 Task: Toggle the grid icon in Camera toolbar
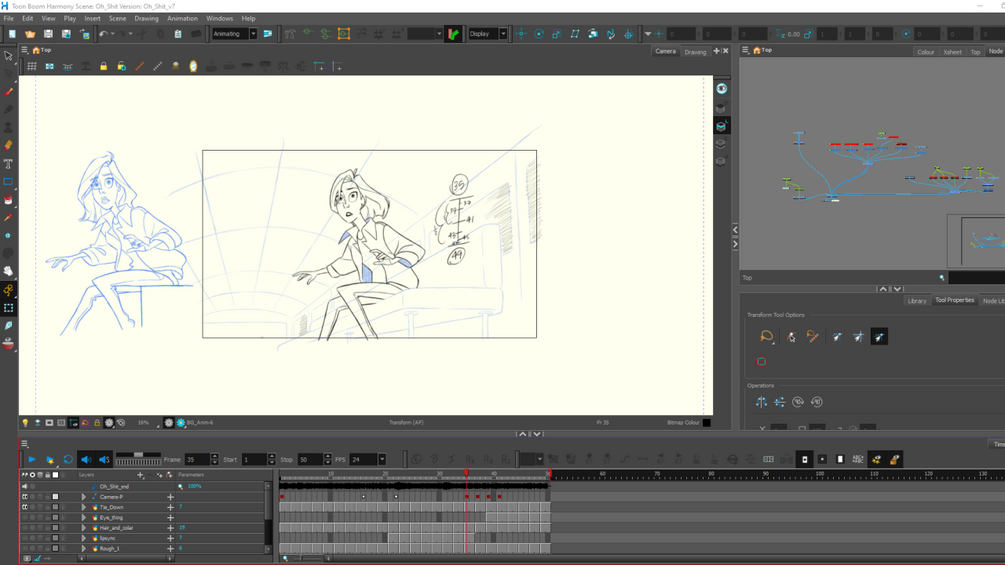31,67
